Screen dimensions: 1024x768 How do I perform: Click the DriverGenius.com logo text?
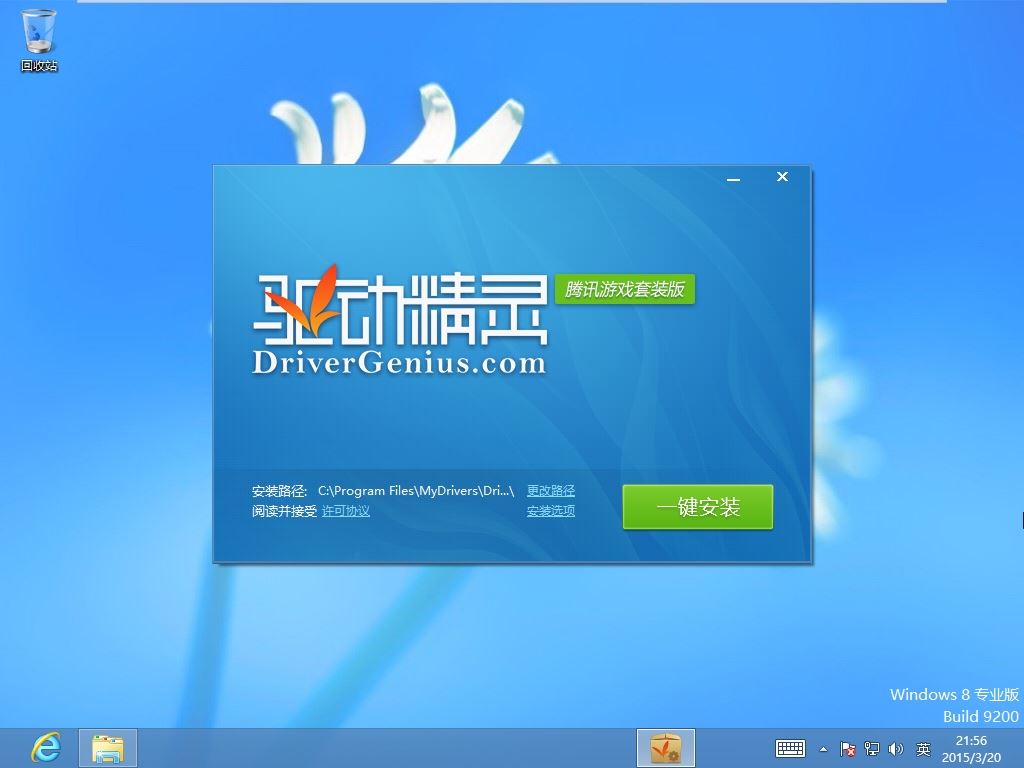coord(399,362)
